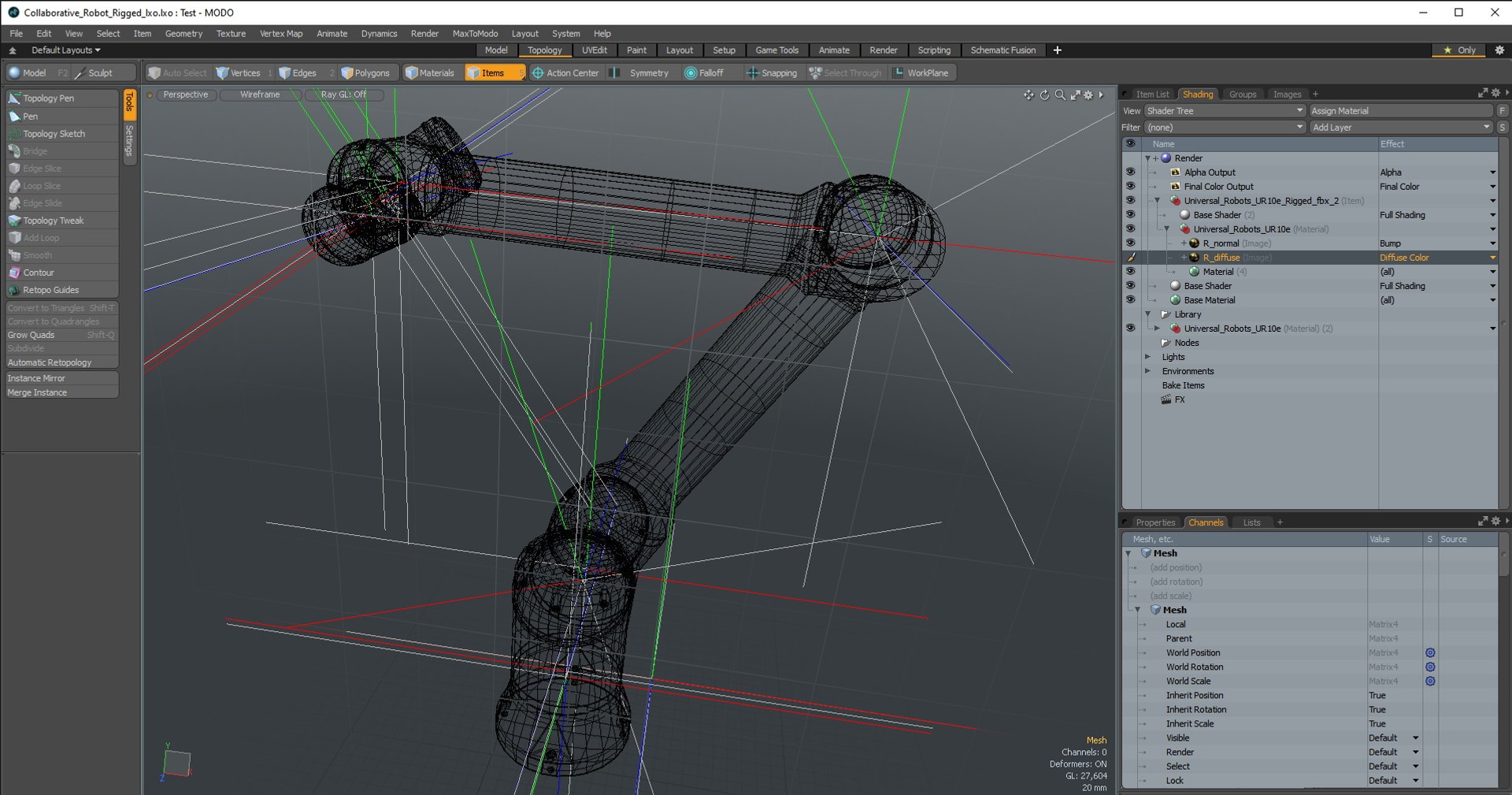This screenshot has height=795, width=1512.
Task: Open the View Shader Tree dropdown
Action: coord(1225,111)
